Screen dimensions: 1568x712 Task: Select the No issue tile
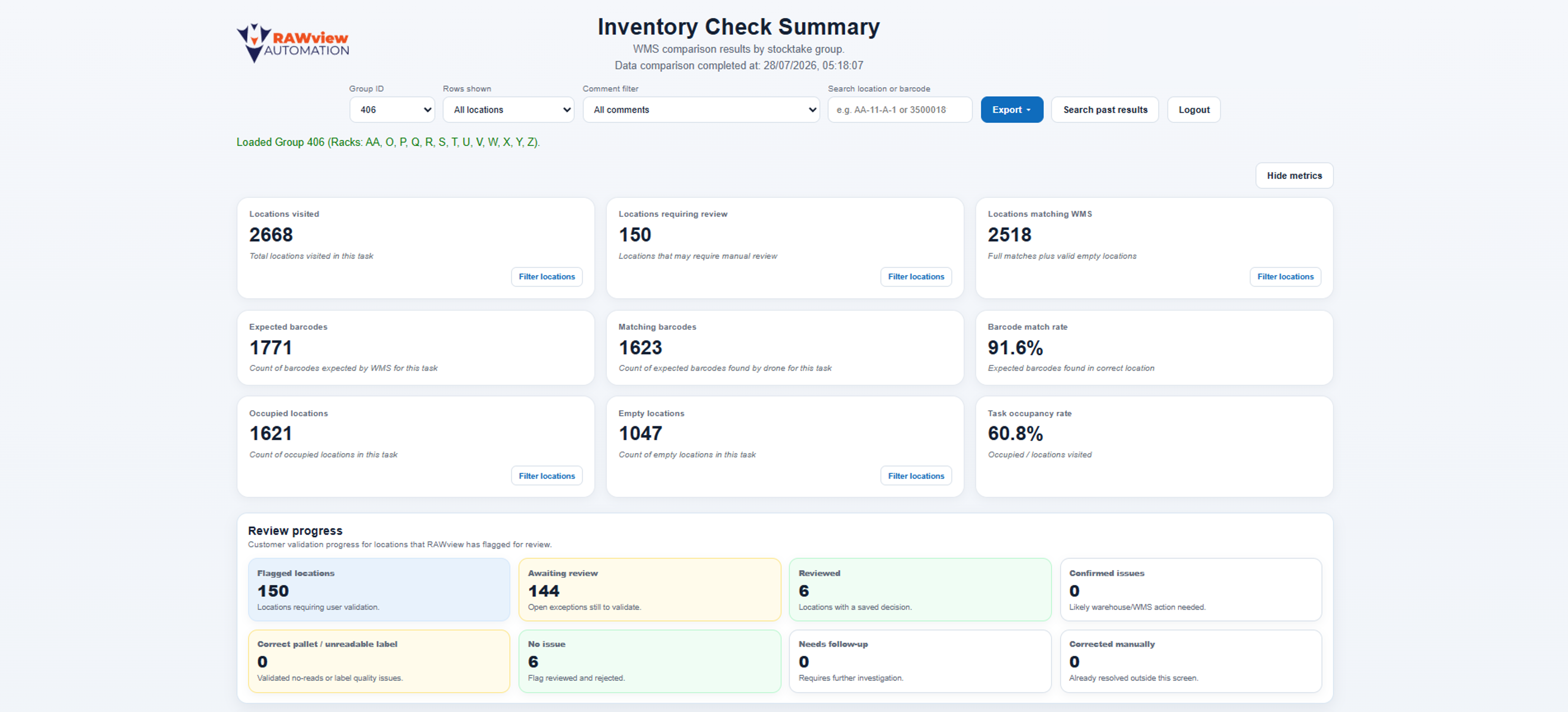pyautogui.click(x=650, y=660)
